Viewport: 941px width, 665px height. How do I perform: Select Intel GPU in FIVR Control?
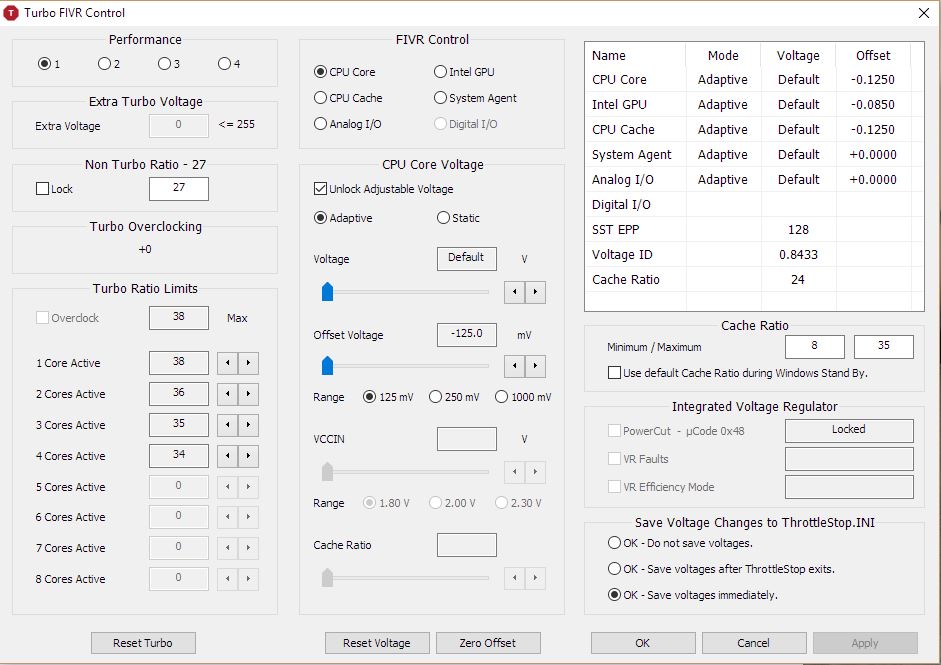pos(440,71)
